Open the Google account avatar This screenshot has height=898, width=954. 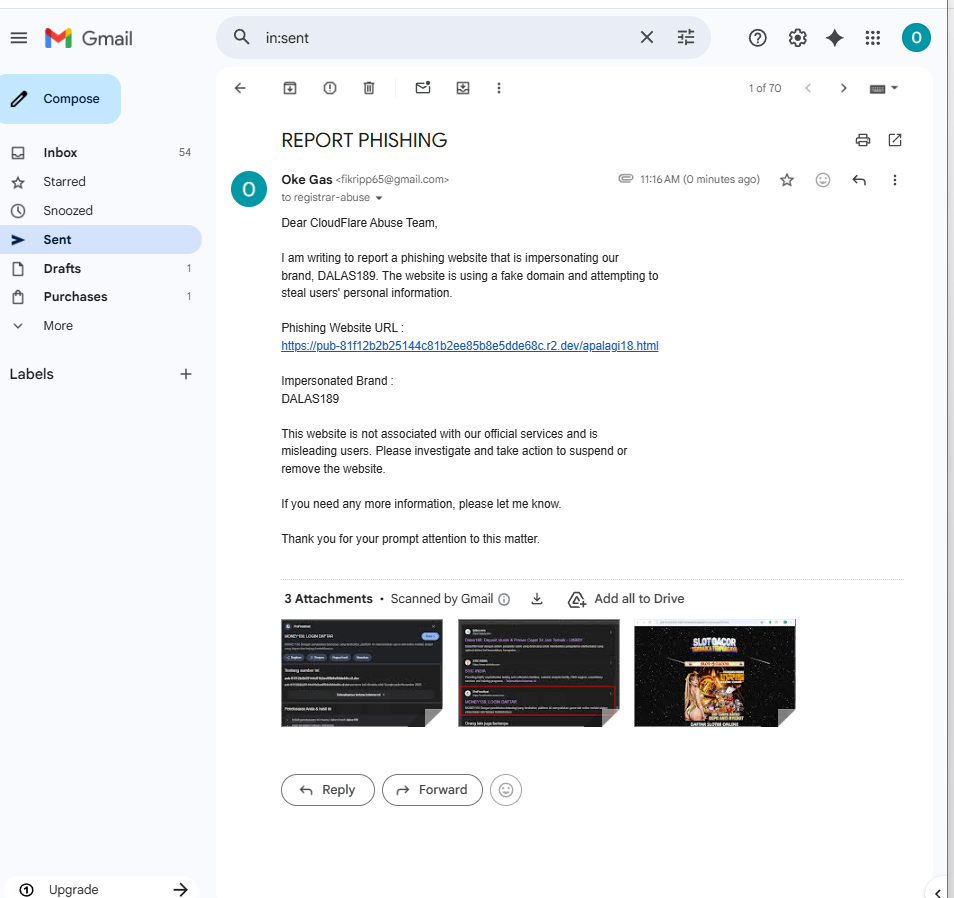[x=916, y=38]
